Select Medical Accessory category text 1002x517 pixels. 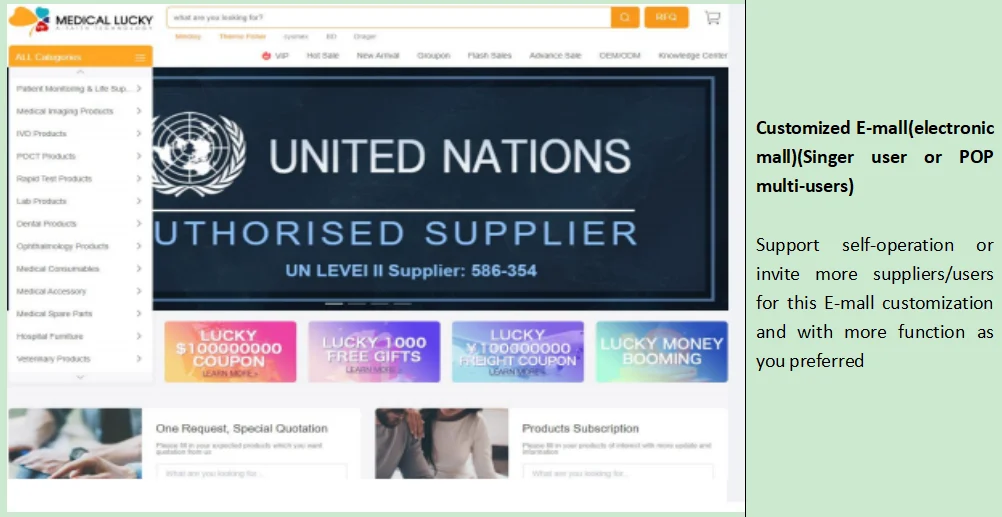pos(51,291)
